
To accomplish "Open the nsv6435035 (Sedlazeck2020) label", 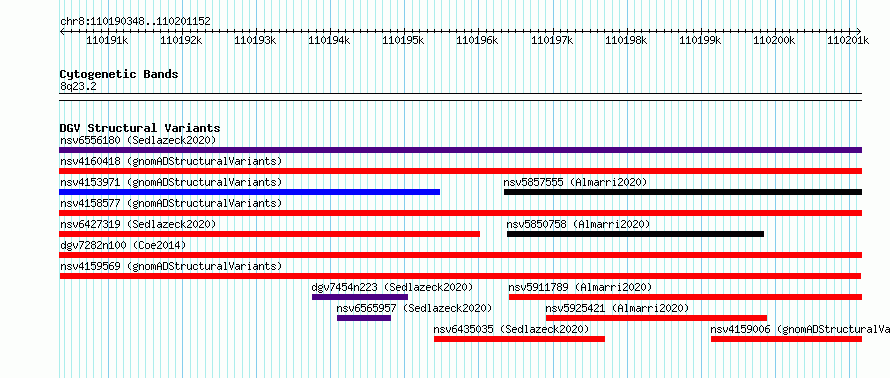I will [511, 329].
